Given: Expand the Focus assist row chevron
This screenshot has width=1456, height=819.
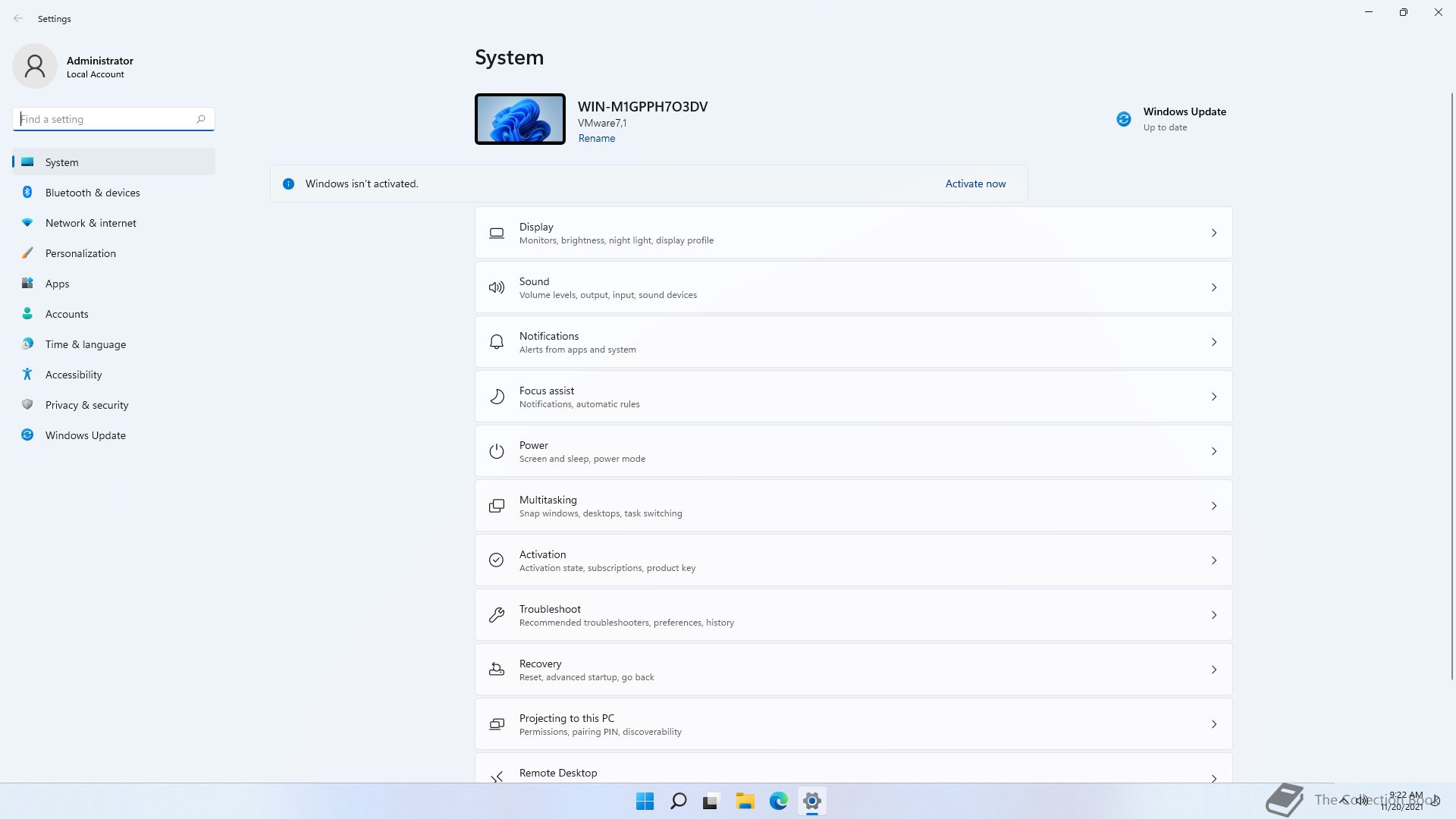Looking at the screenshot, I should (1214, 397).
